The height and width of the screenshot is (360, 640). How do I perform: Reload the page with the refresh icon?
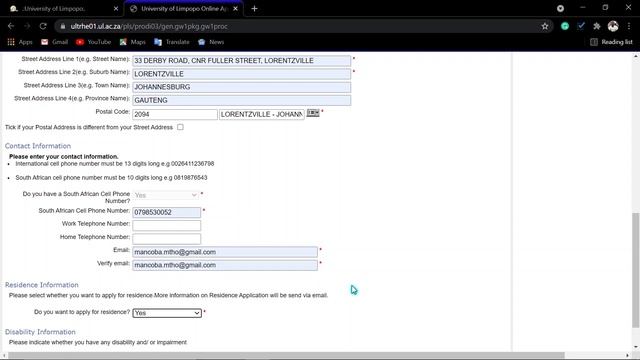pos(43,26)
